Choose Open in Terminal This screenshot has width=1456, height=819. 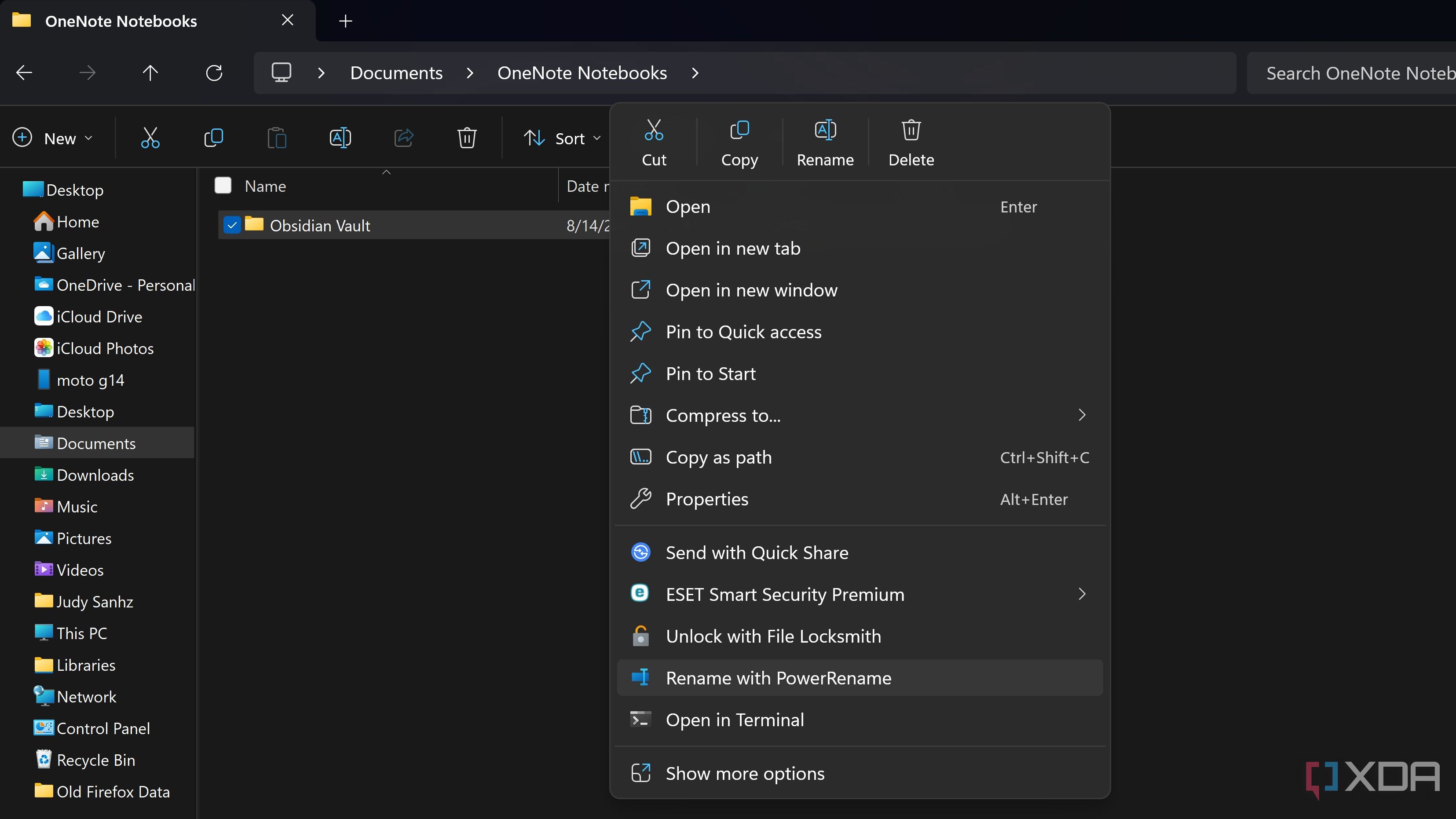tap(860, 720)
